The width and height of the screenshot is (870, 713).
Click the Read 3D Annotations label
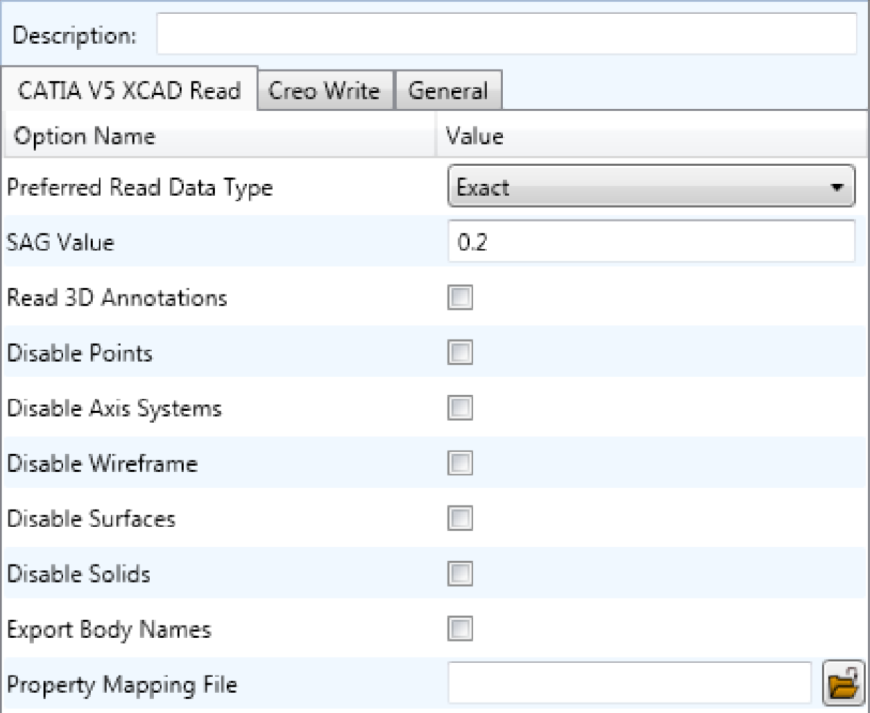117,298
